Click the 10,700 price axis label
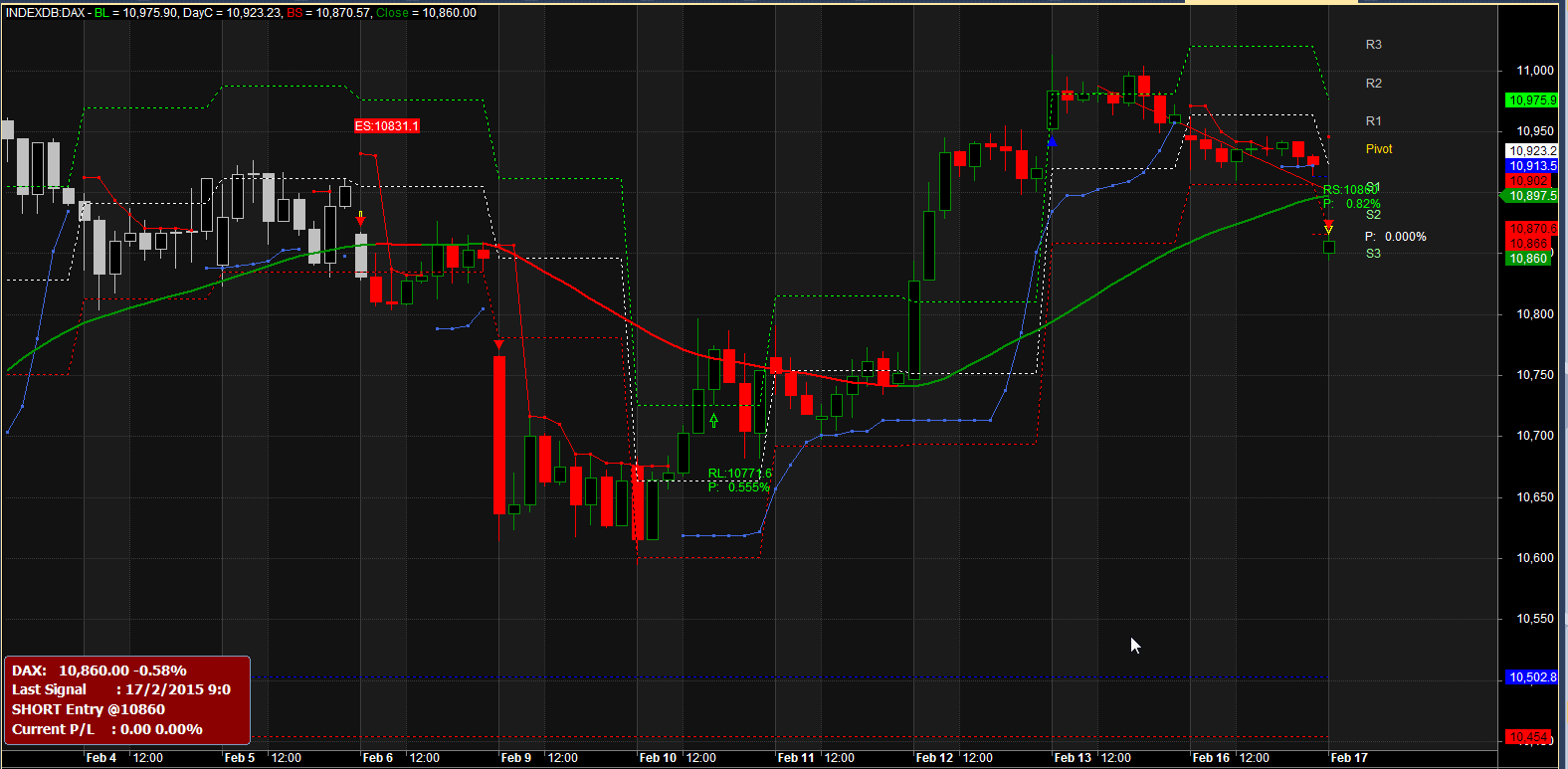Screen dimensions: 1568x769 coord(1535,436)
